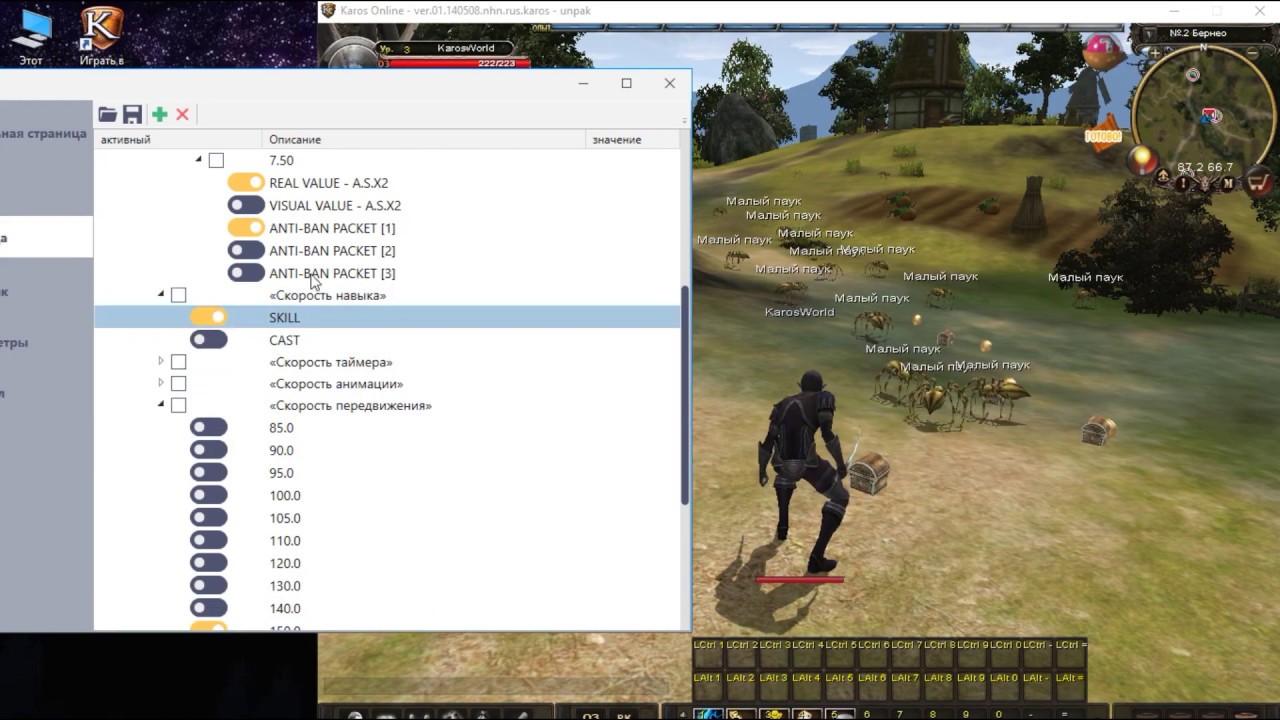Save using the floppy disk toolbar icon
1280x720 pixels.
[x=132, y=115]
